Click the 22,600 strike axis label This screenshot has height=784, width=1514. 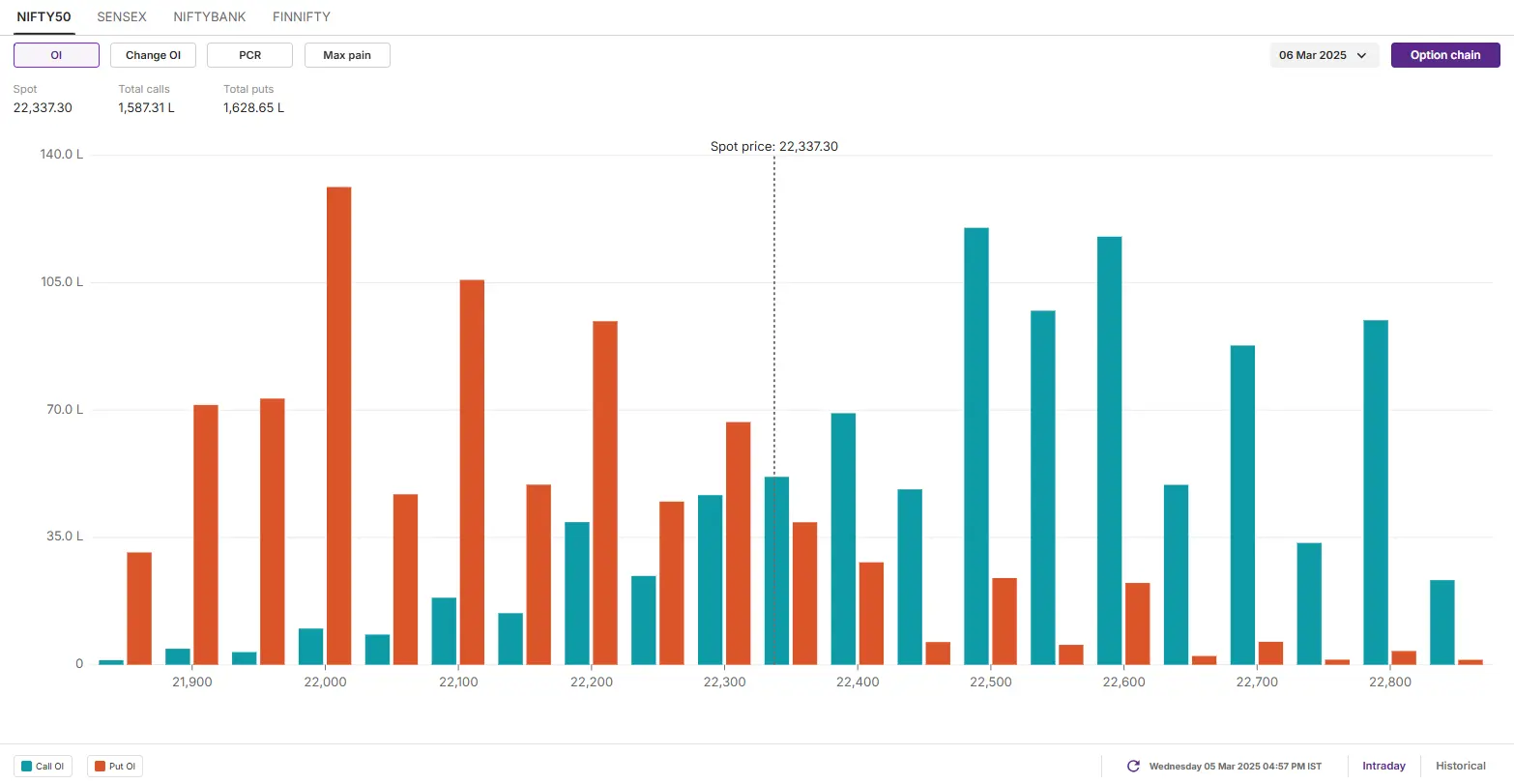[x=1123, y=682]
